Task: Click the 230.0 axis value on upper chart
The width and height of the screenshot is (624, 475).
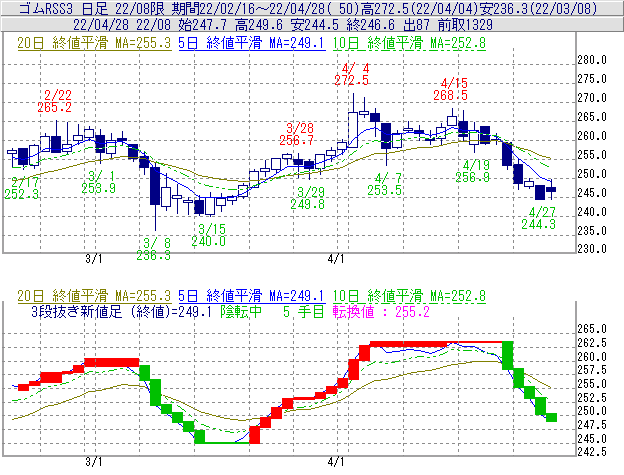Action: (592, 249)
